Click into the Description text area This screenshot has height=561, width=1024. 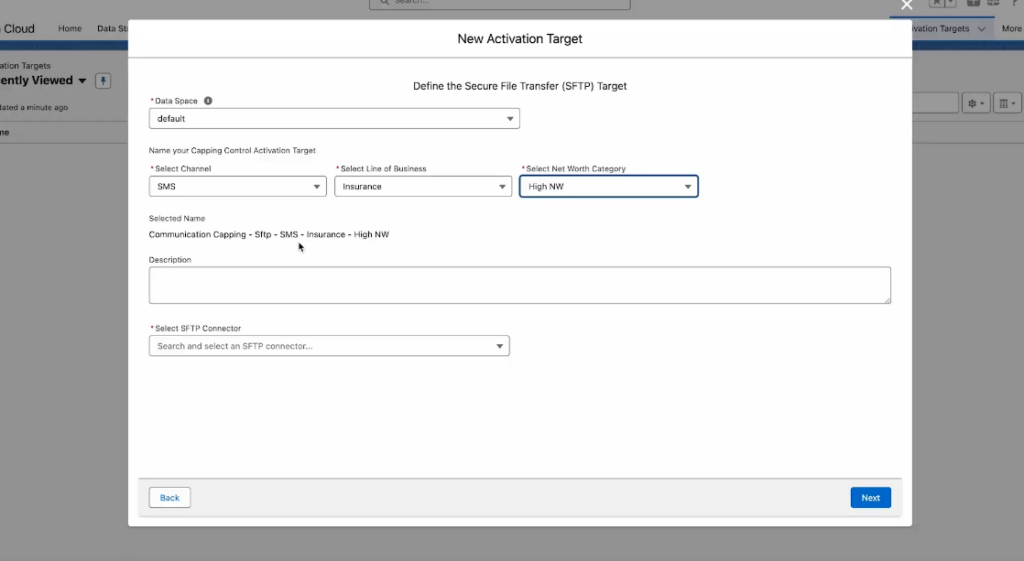pos(519,285)
